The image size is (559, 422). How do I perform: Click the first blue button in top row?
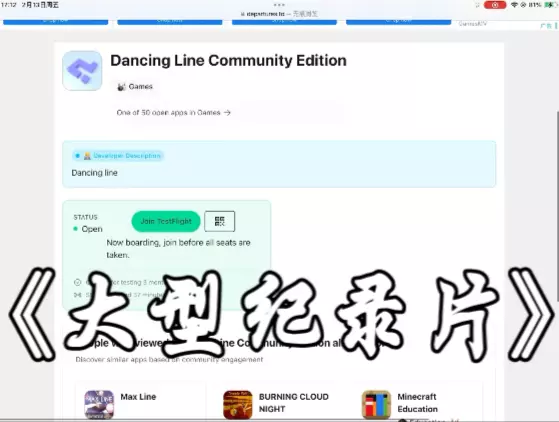pyautogui.click(x=56, y=22)
